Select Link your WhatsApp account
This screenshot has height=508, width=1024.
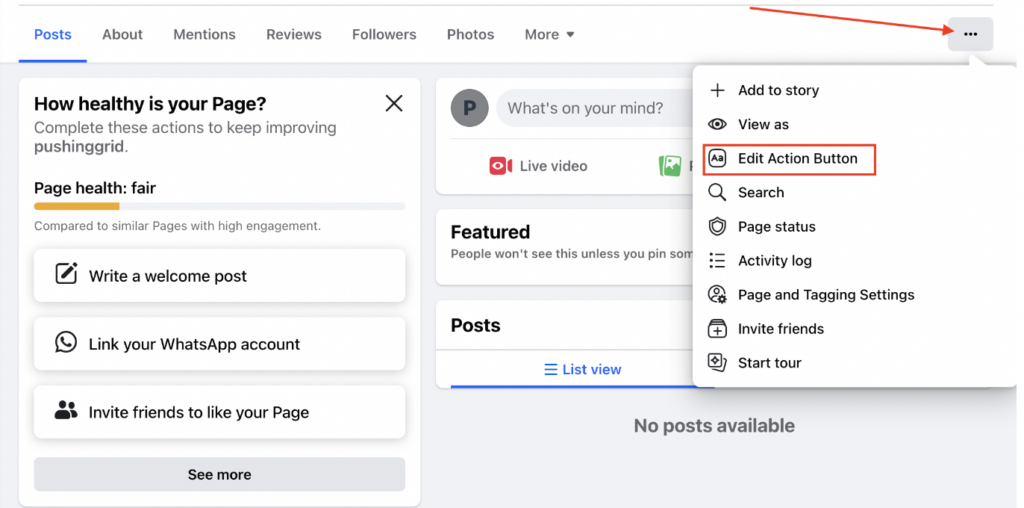coord(219,344)
